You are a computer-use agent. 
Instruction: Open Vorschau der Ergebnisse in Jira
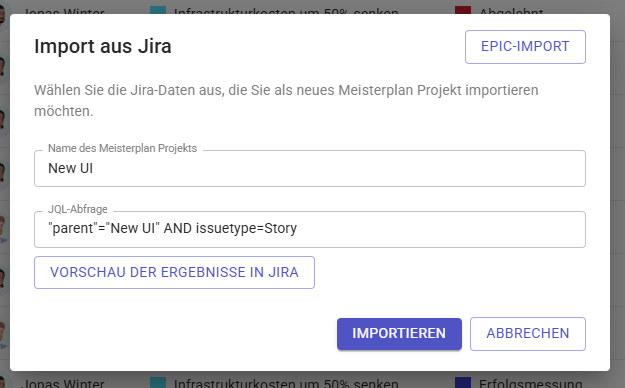click(x=174, y=272)
